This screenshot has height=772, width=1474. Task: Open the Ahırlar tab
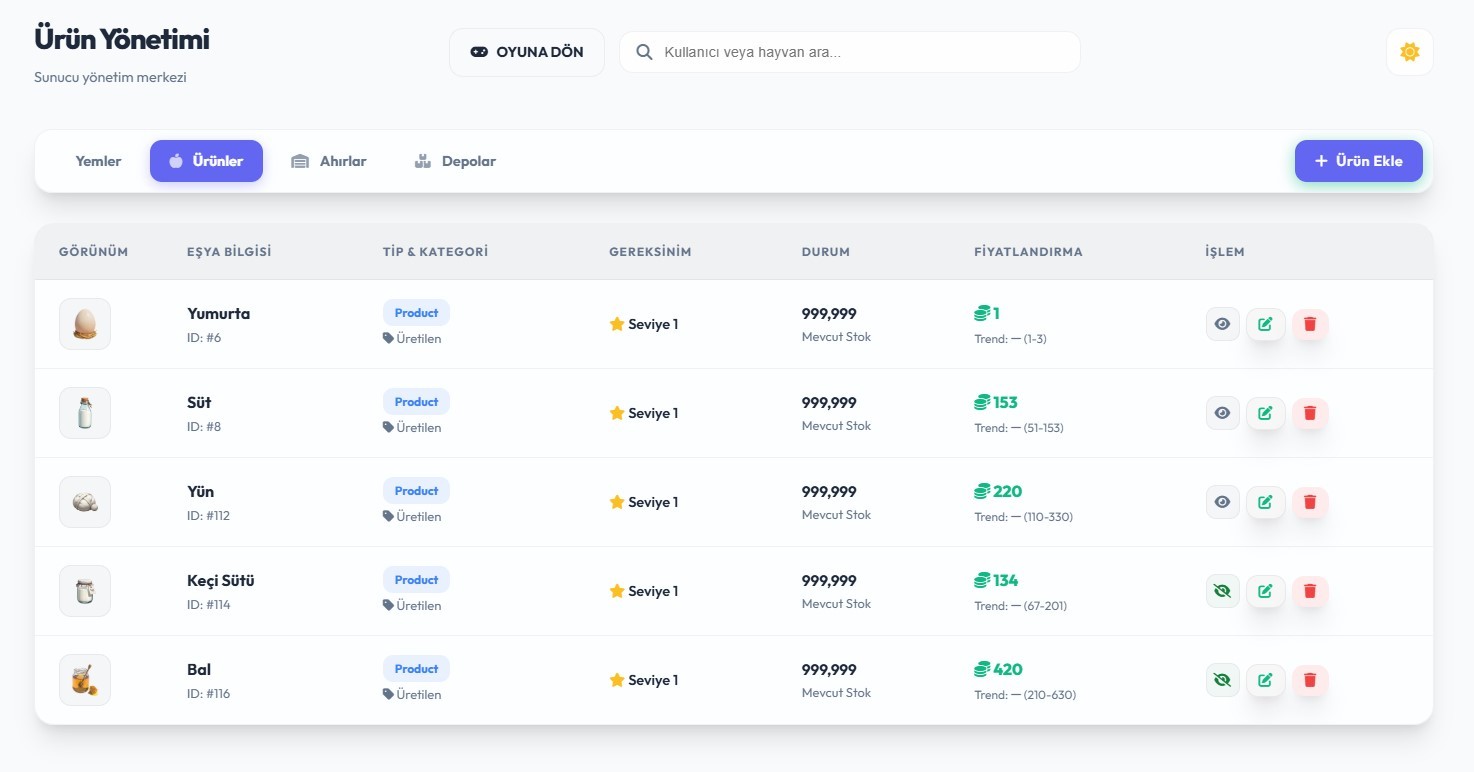[x=329, y=161]
